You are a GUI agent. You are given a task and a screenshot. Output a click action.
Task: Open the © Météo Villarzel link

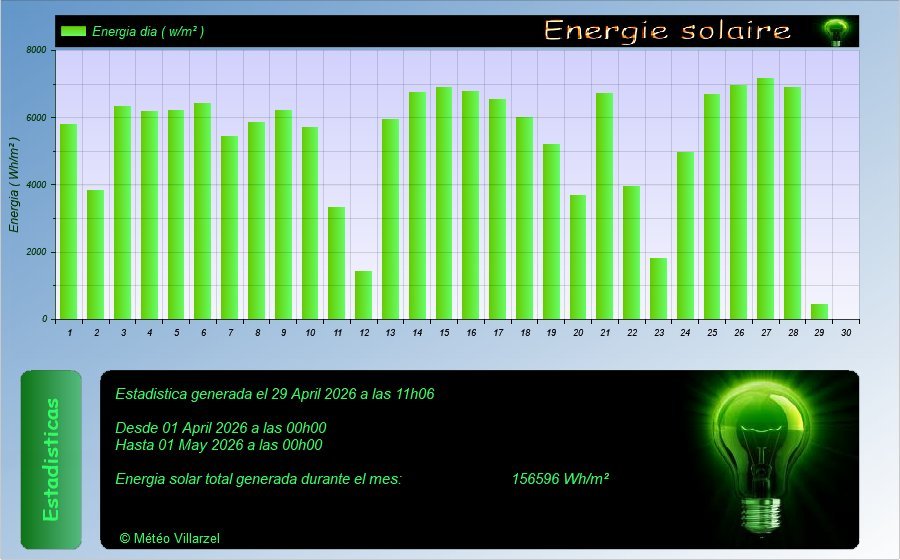coord(169,538)
